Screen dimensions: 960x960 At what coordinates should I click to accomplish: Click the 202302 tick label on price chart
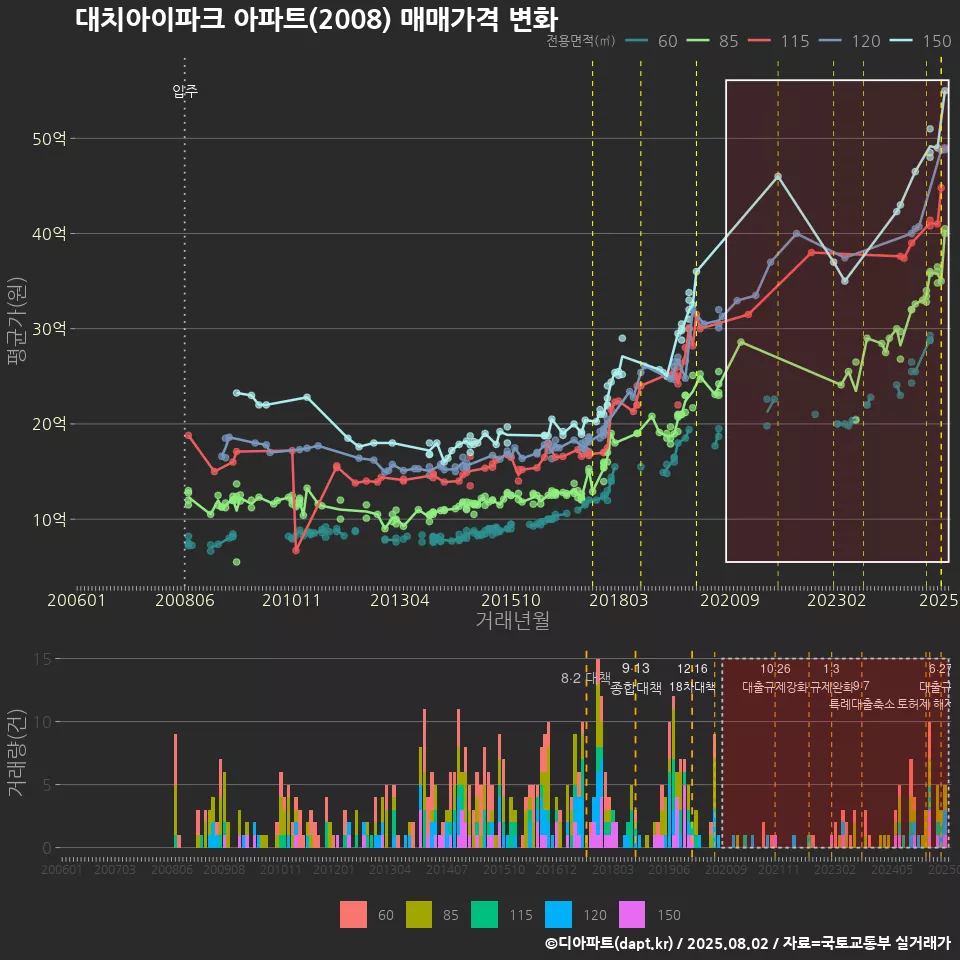click(836, 600)
